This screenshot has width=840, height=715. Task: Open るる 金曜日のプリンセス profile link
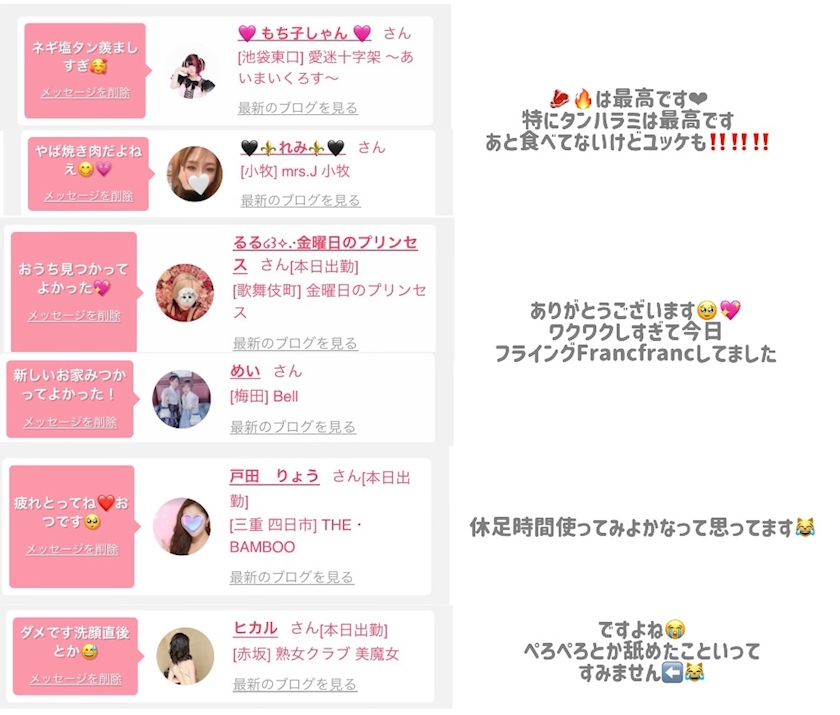coord(325,253)
